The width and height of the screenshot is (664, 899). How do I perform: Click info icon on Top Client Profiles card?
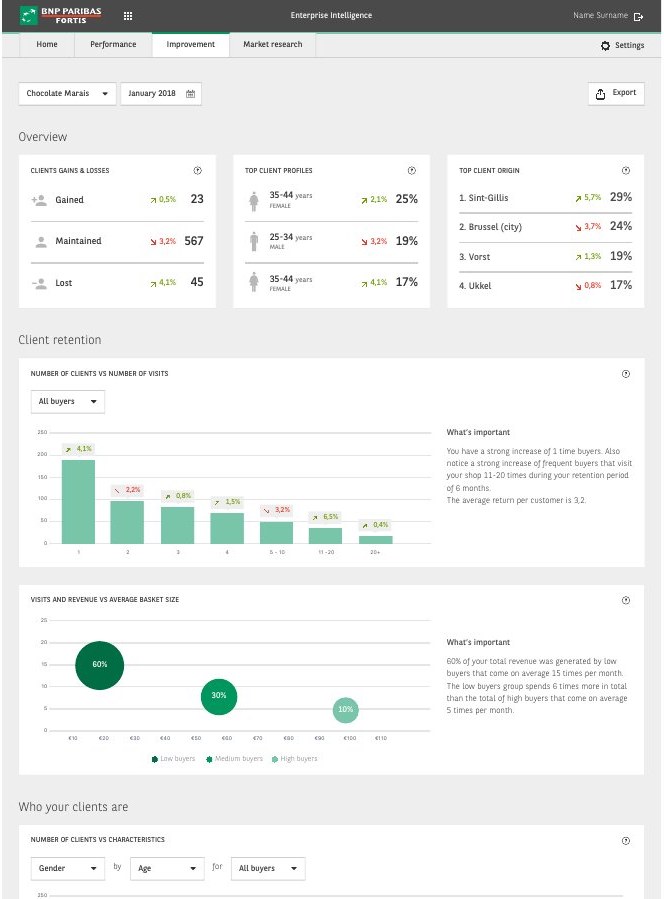412,170
